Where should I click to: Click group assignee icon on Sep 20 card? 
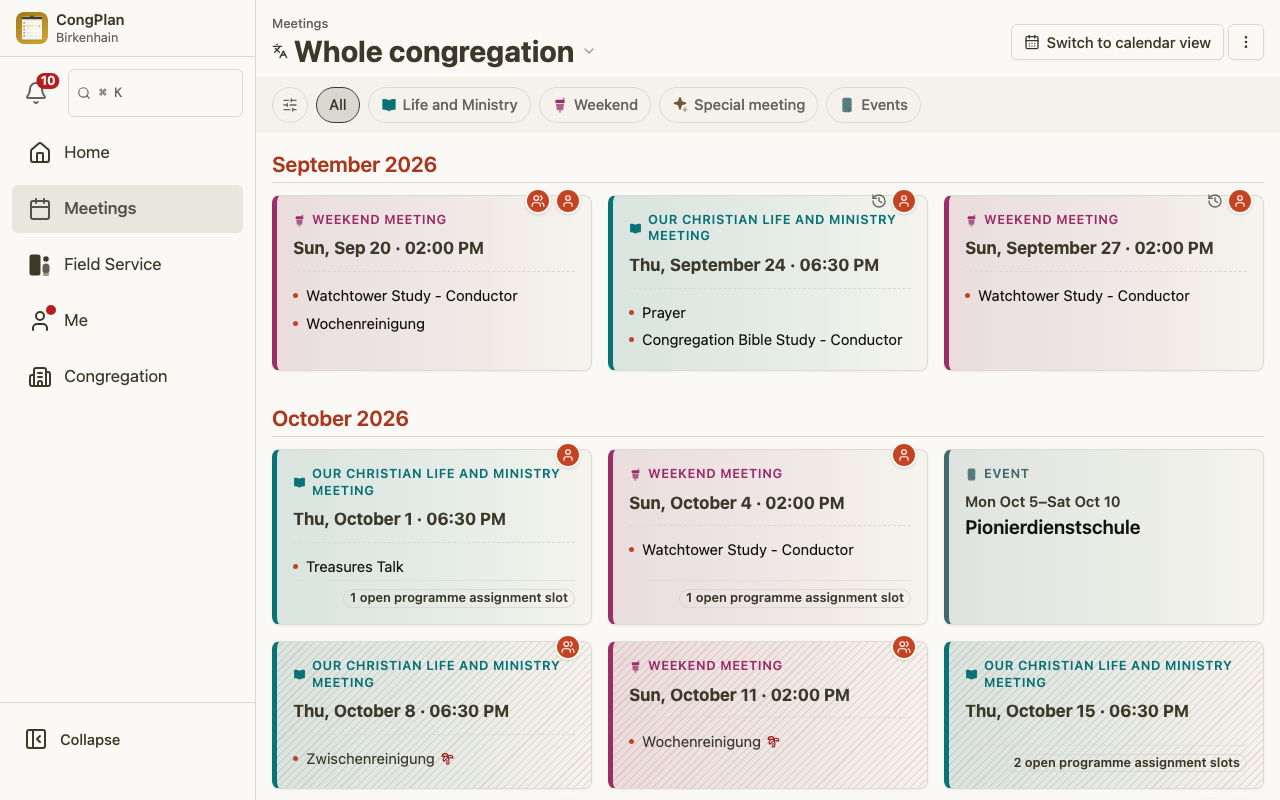click(x=539, y=201)
